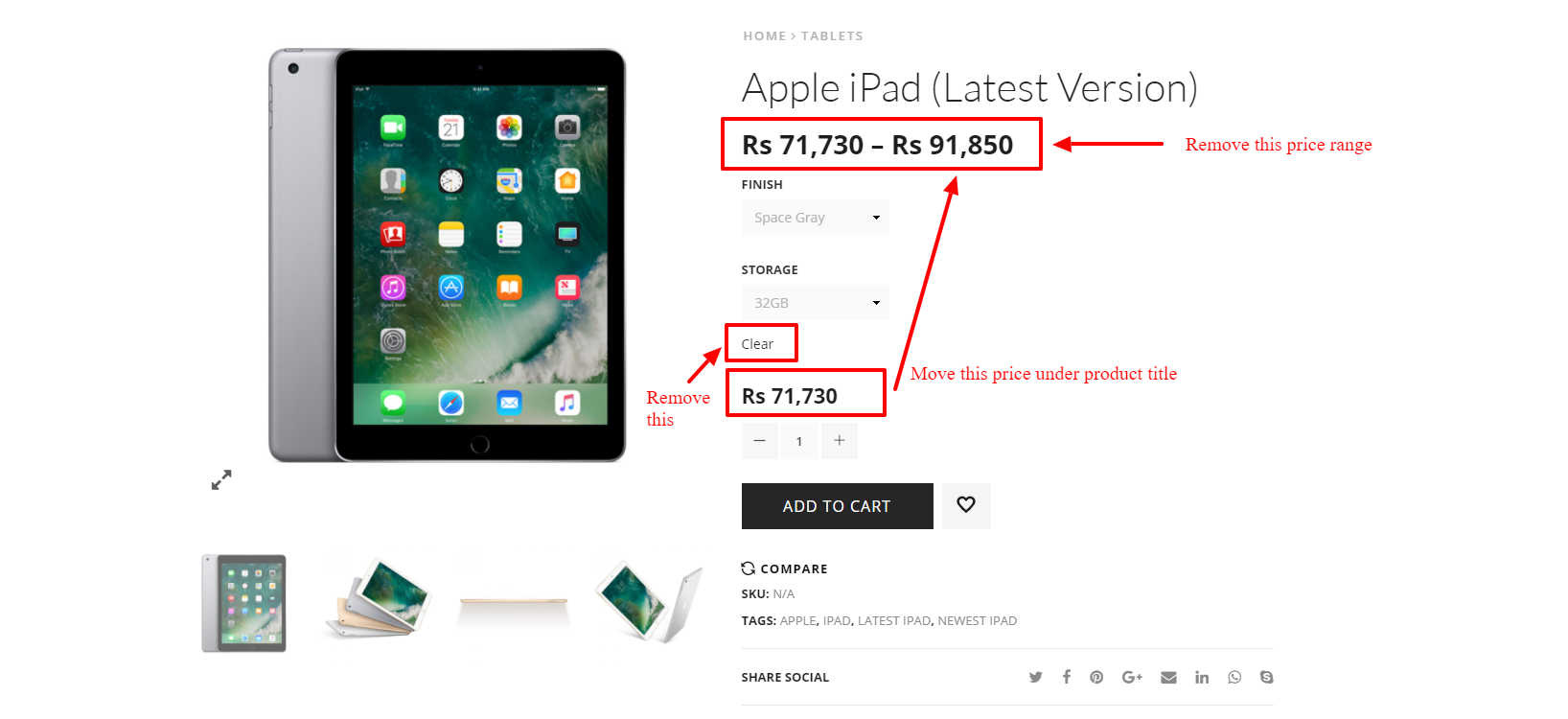Share on Google Plus icon

[x=1132, y=677]
